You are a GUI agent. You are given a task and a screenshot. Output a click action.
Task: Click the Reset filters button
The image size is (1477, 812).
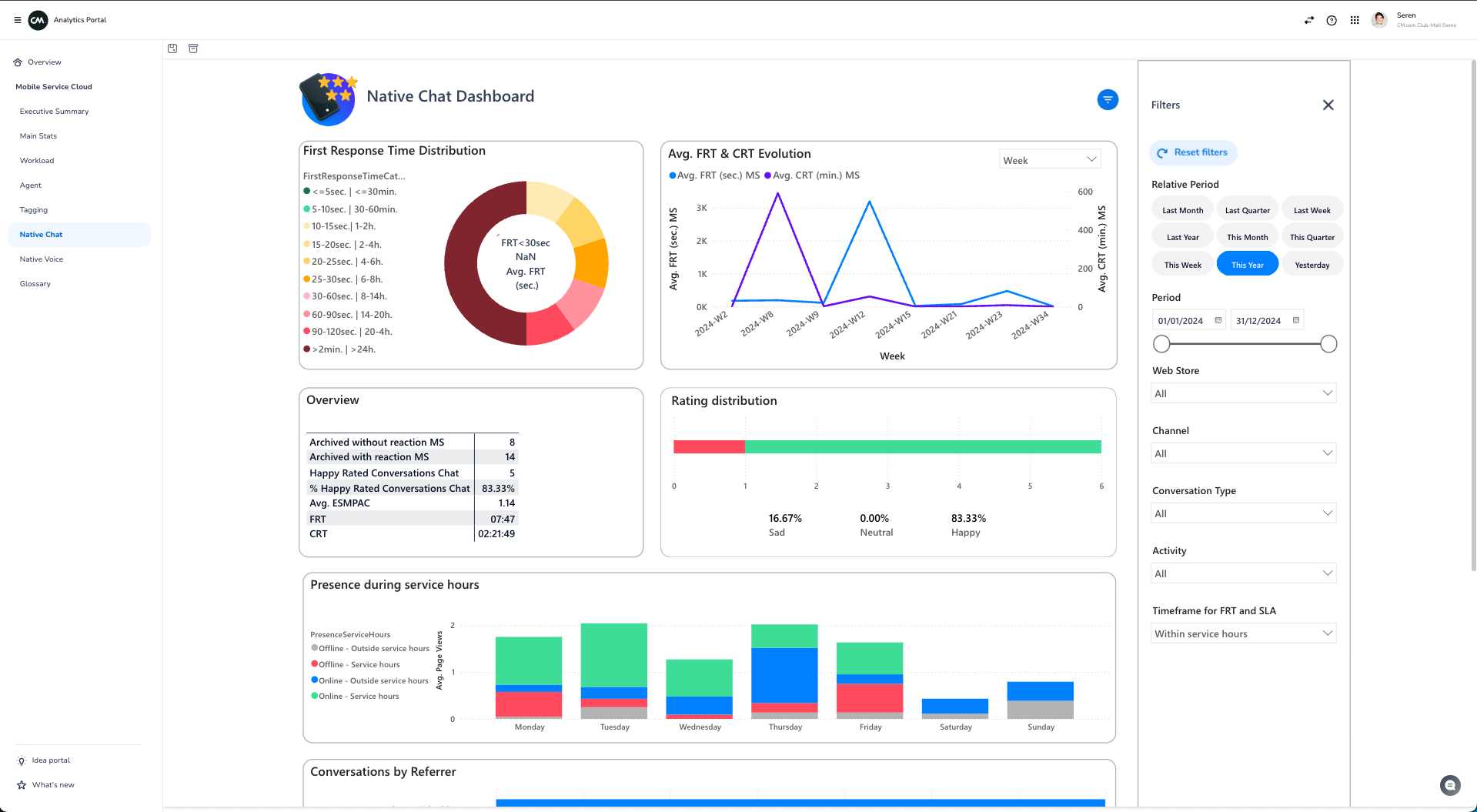tap(1193, 152)
